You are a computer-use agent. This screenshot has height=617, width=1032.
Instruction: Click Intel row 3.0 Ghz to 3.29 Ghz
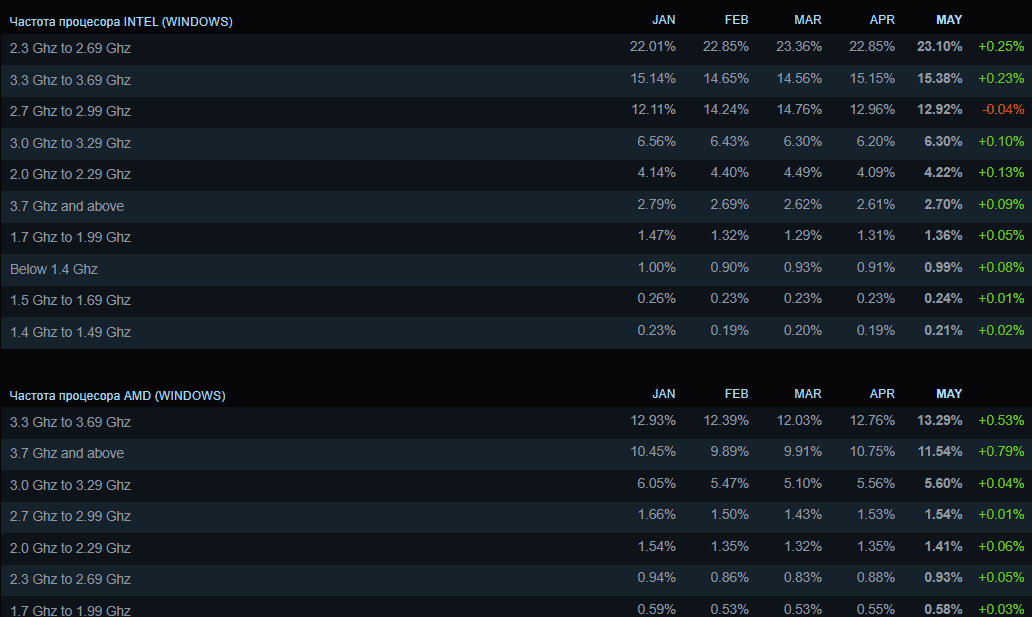pyautogui.click(x=70, y=143)
